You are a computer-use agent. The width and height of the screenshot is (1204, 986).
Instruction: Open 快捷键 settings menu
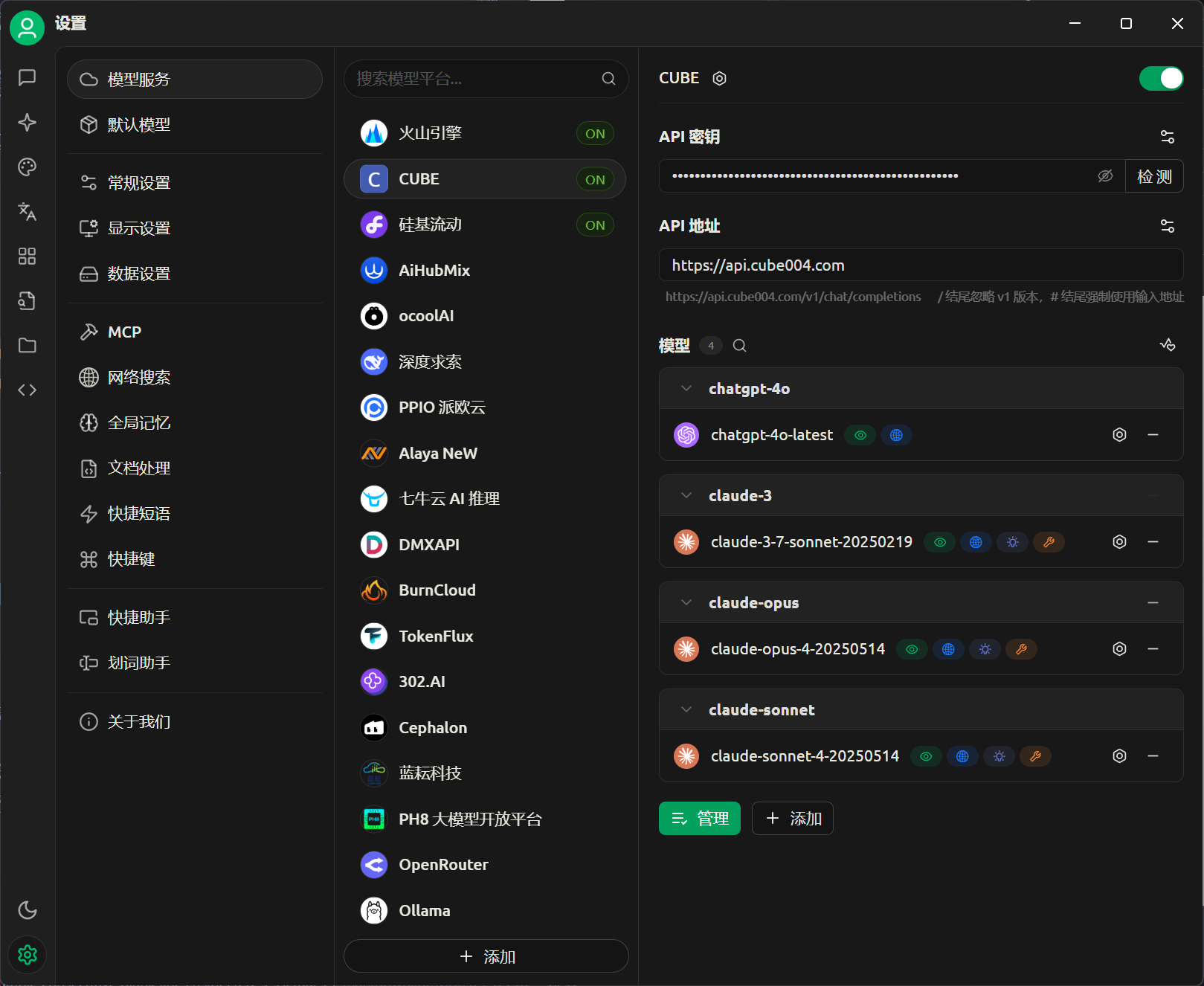pyautogui.click(x=195, y=559)
